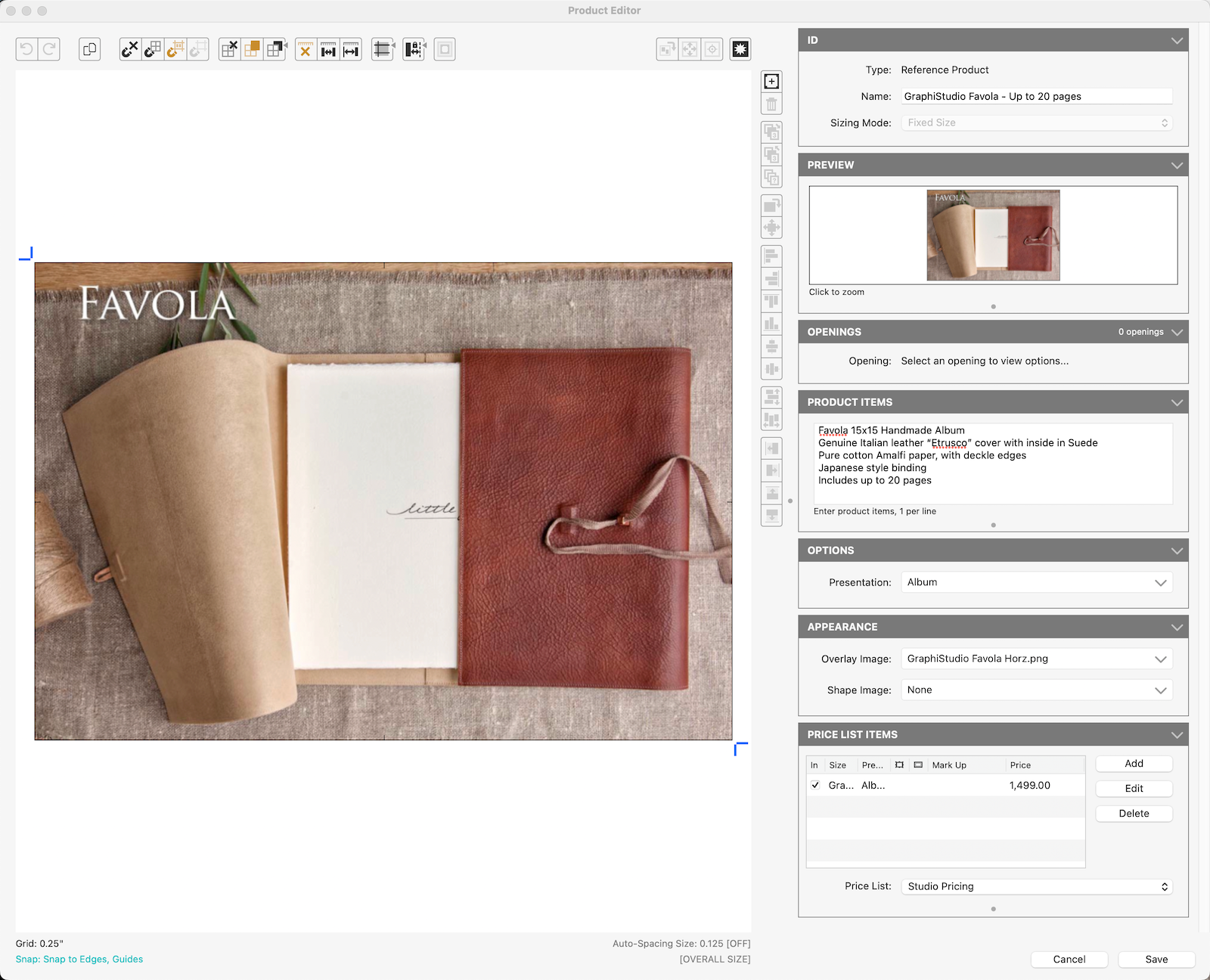1210x980 pixels.
Task: Open the Presentation dropdown
Action: click(1036, 582)
